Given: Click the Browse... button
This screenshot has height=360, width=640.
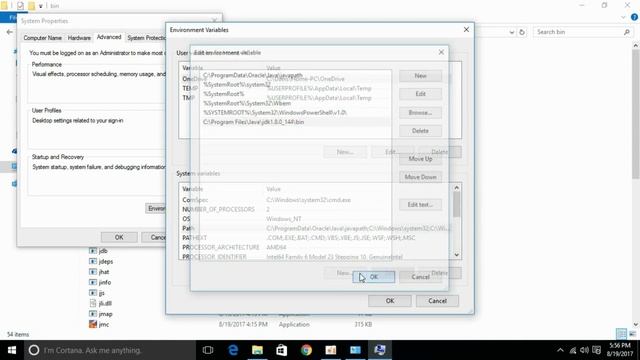Looking at the screenshot, I should pos(420,113).
